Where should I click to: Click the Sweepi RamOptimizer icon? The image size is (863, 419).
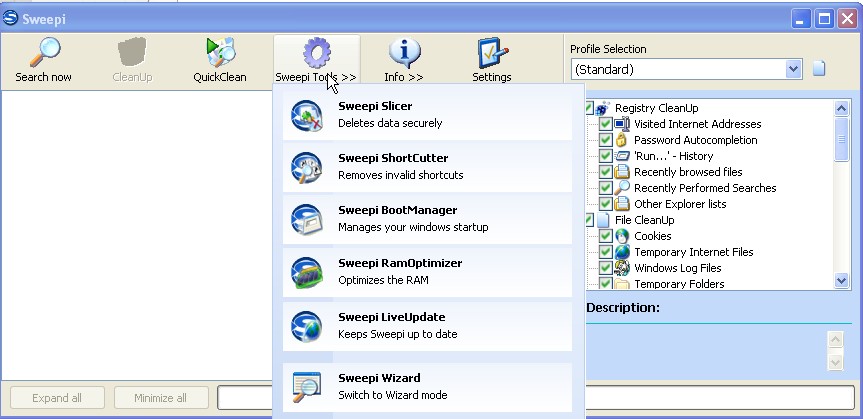(x=307, y=273)
